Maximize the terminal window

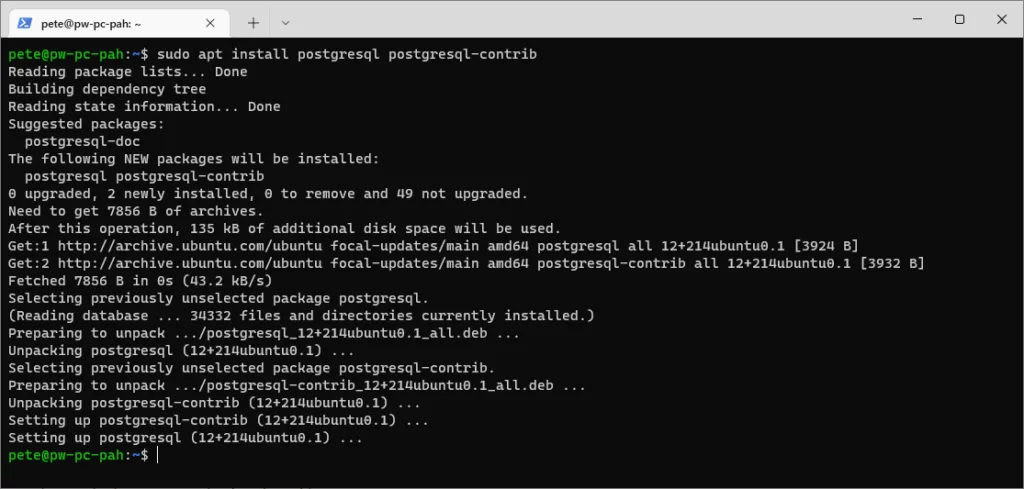point(959,20)
